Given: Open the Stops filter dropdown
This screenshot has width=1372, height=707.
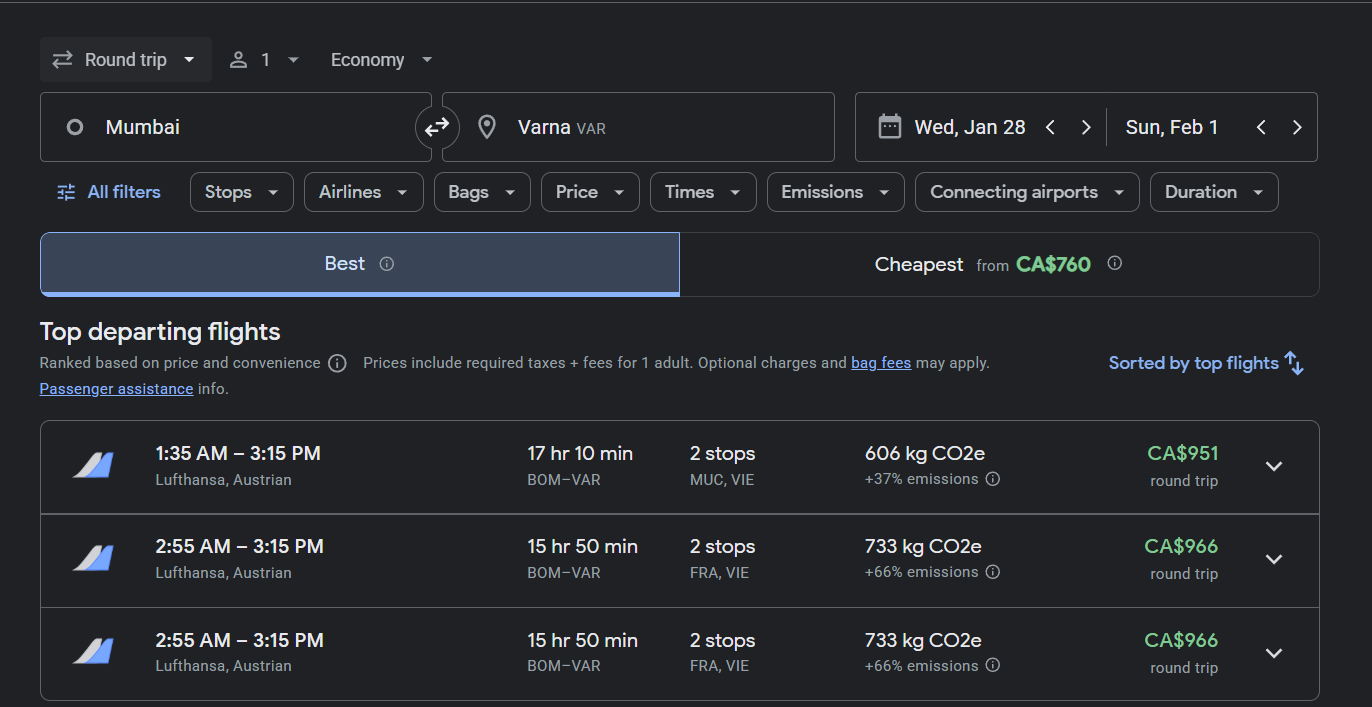Looking at the screenshot, I should click(x=241, y=192).
